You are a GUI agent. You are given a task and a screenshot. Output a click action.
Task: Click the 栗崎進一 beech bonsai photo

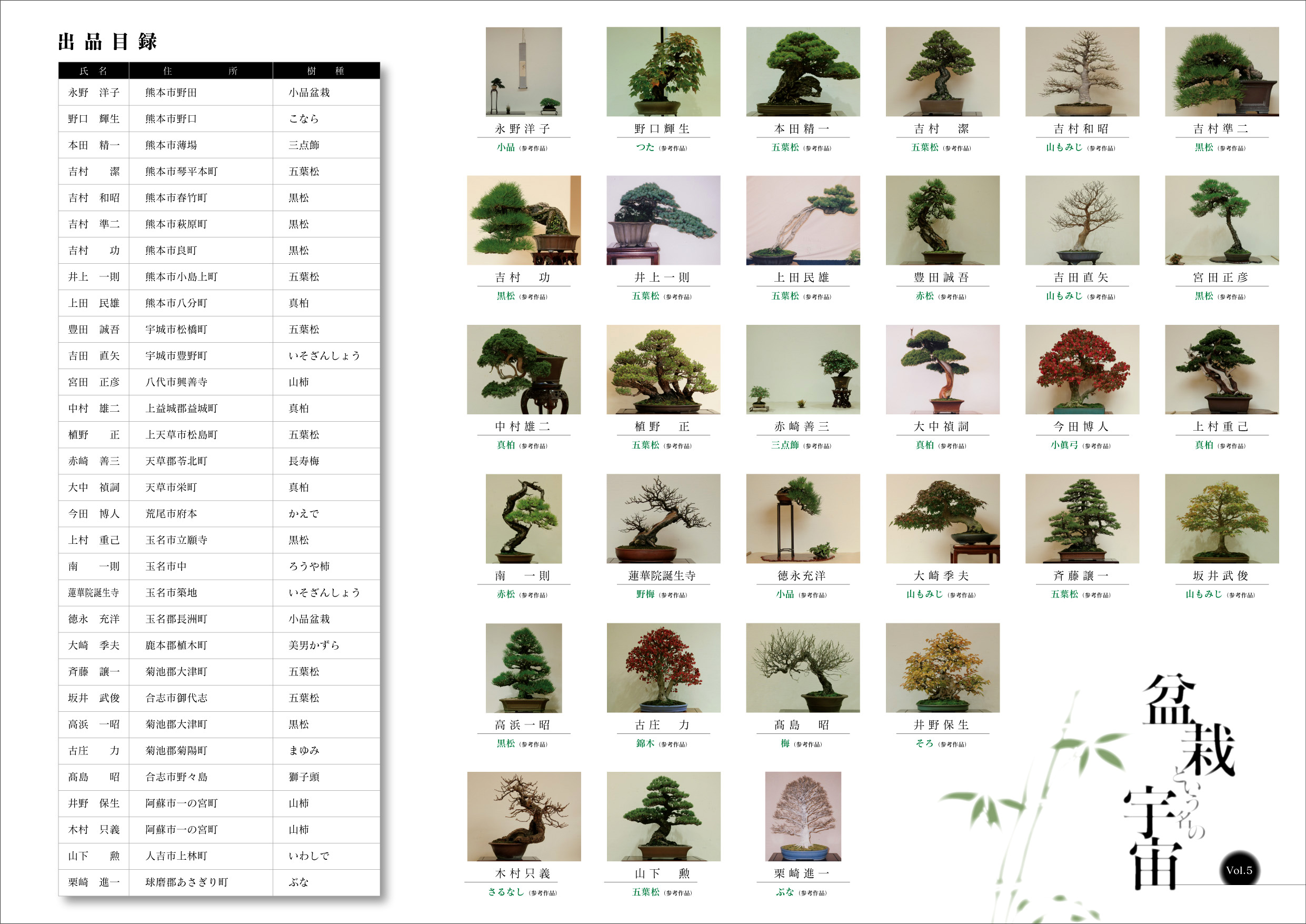pos(803,816)
